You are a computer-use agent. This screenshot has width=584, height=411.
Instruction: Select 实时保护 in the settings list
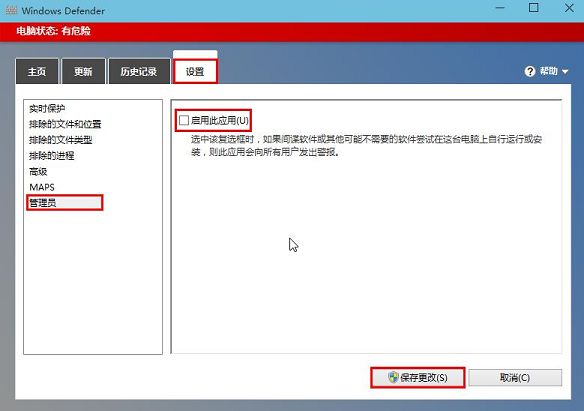click(47, 108)
